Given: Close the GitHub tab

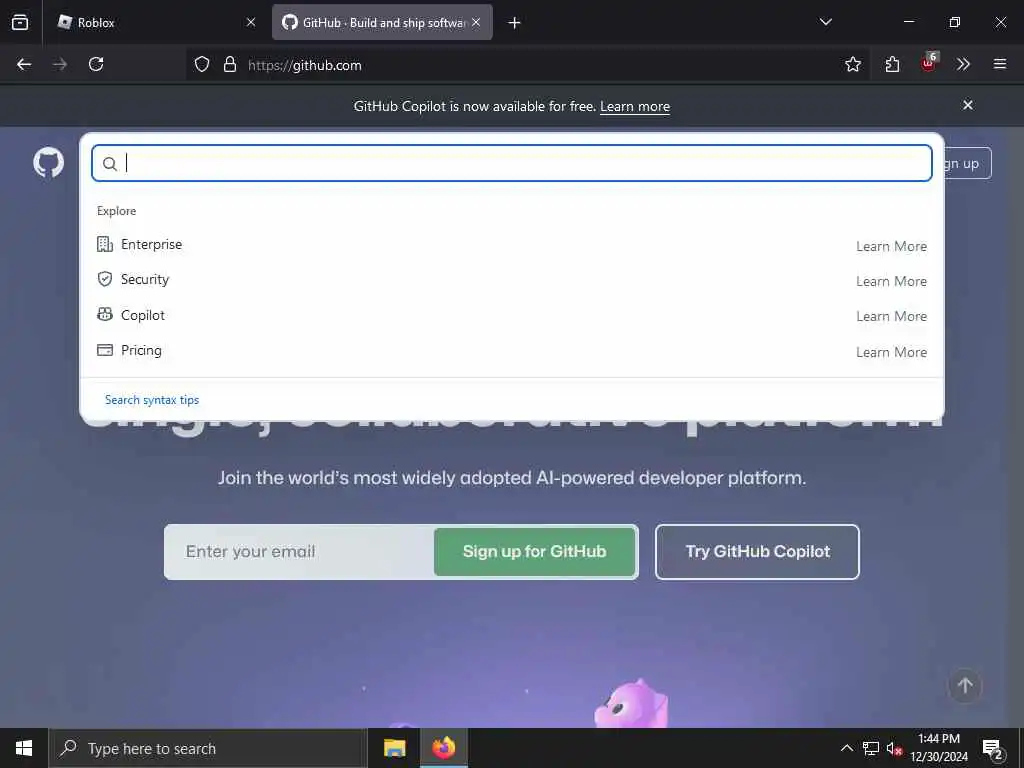Looking at the screenshot, I should point(476,22).
